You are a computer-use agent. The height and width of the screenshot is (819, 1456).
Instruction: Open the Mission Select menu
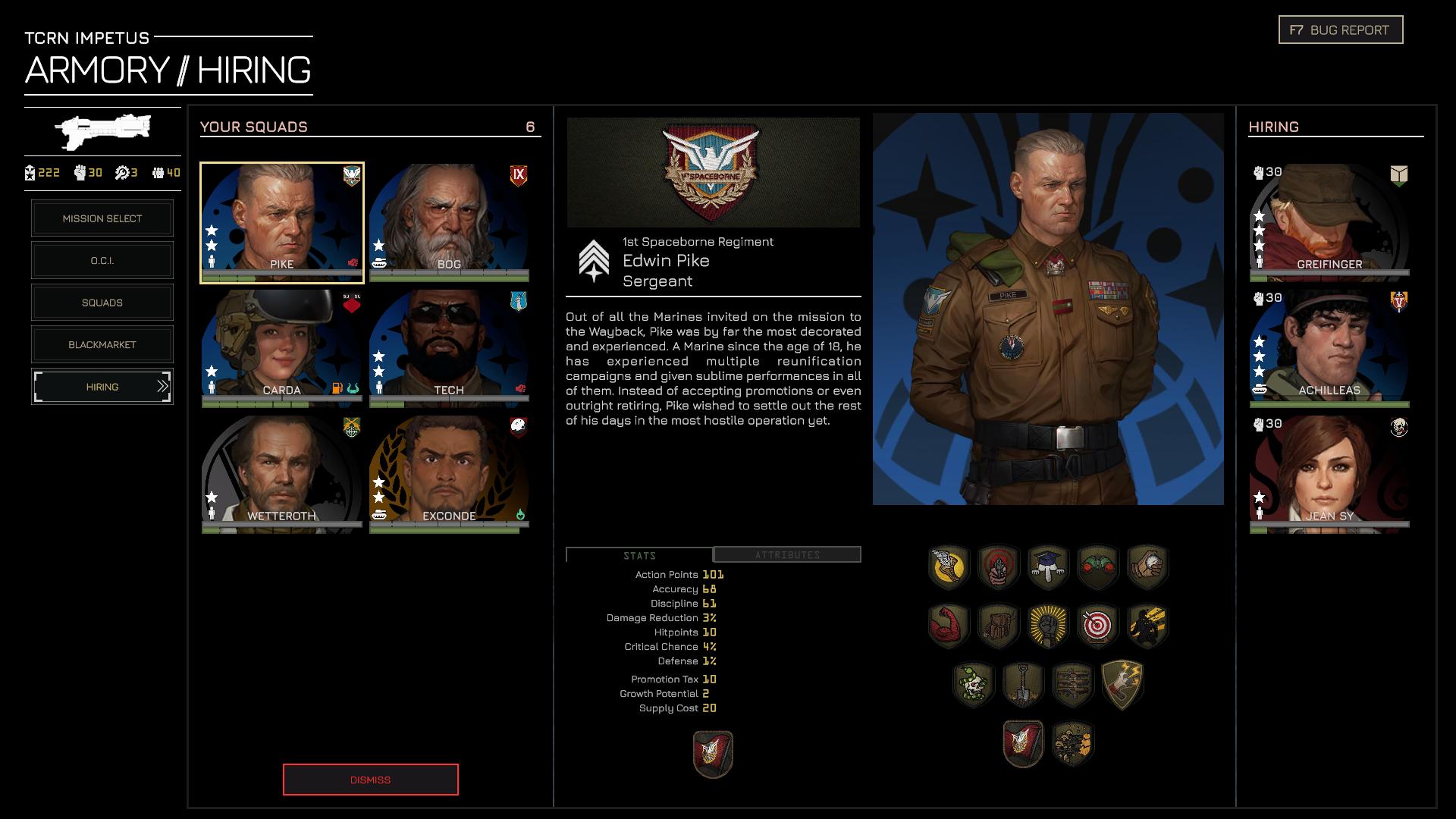pyautogui.click(x=102, y=218)
